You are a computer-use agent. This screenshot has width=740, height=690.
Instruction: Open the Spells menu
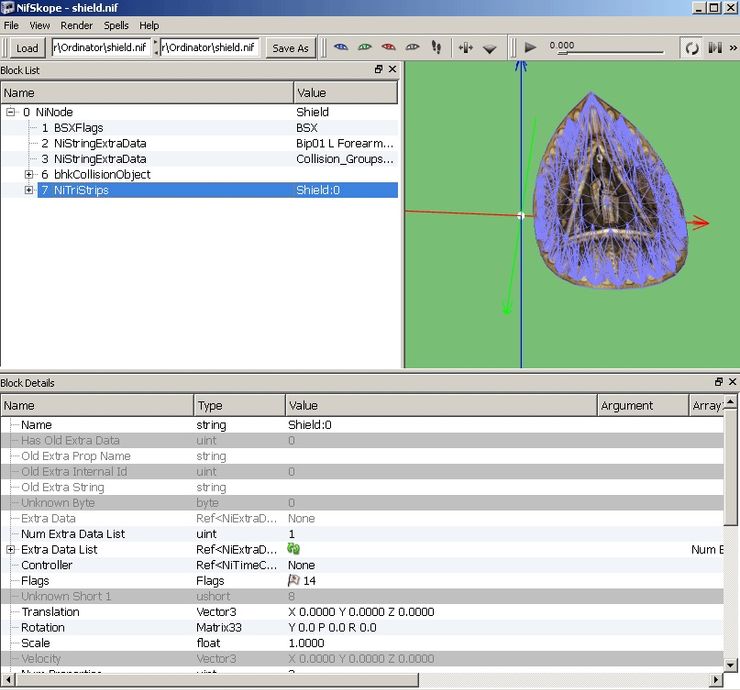tap(116, 25)
